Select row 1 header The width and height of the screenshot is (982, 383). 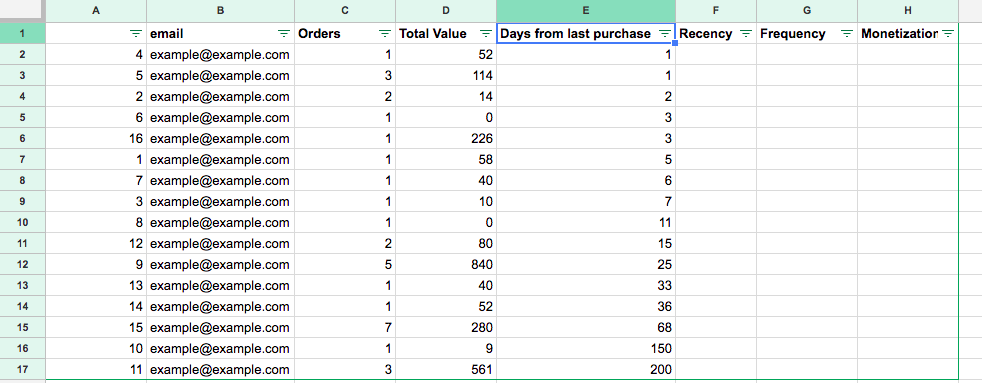[x=23, y=34]
